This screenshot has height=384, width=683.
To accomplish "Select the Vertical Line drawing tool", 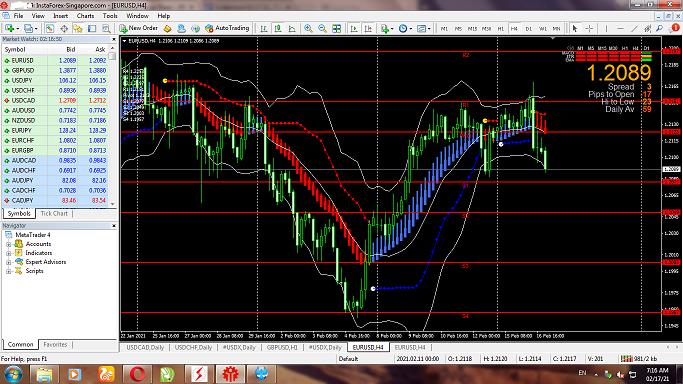I will pos(606,28).
